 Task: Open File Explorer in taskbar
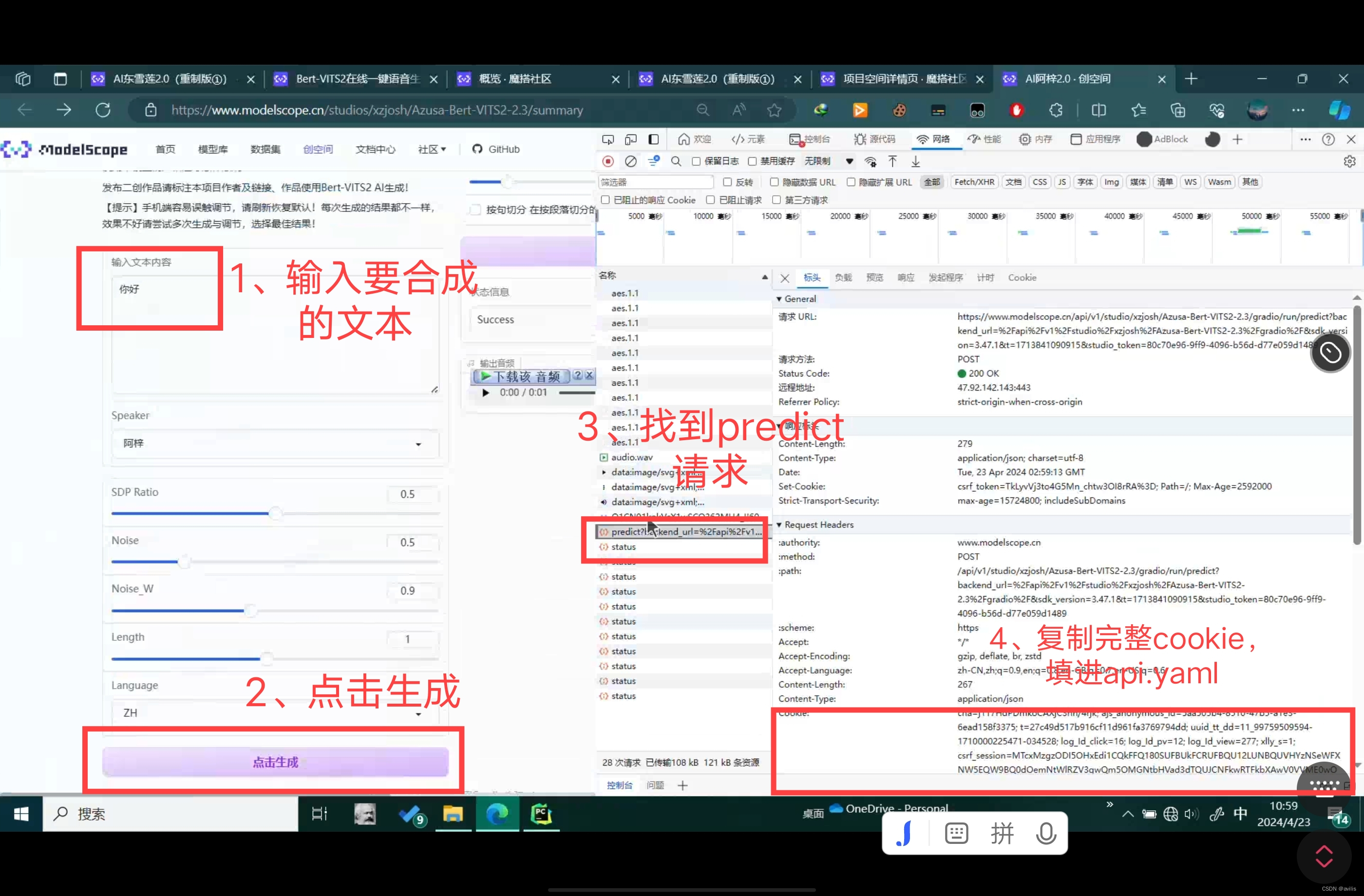click(x=452, y=814)
